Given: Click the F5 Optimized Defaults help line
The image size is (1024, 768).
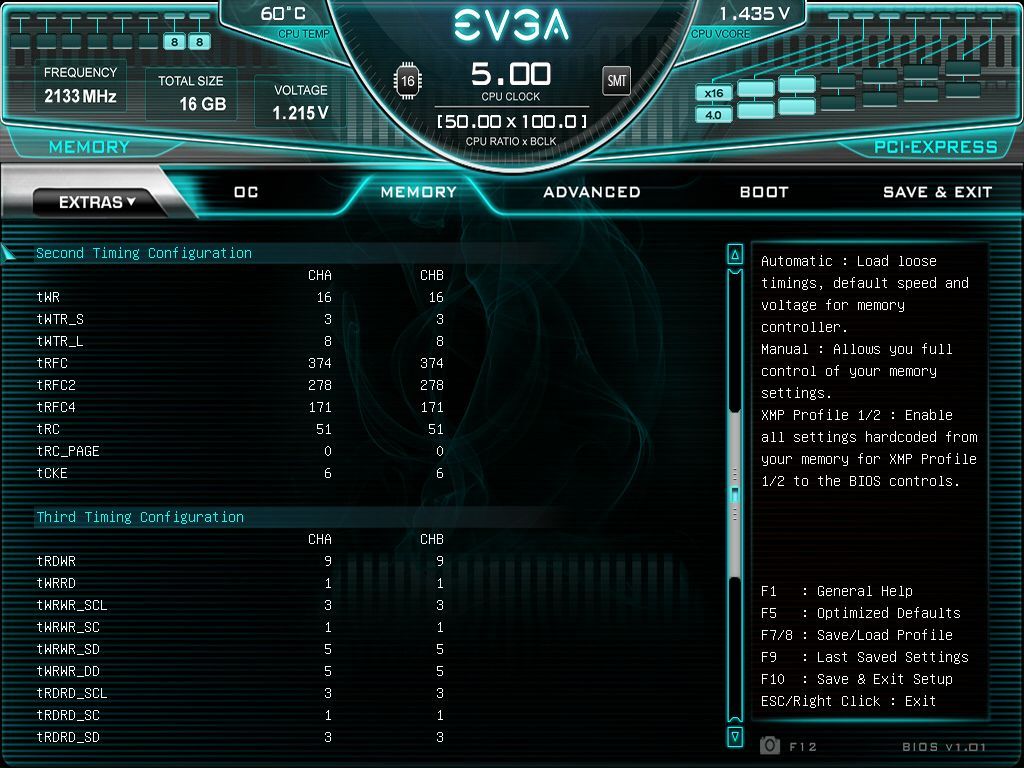Looking at the screenshot, I should (x=861, y=613).
